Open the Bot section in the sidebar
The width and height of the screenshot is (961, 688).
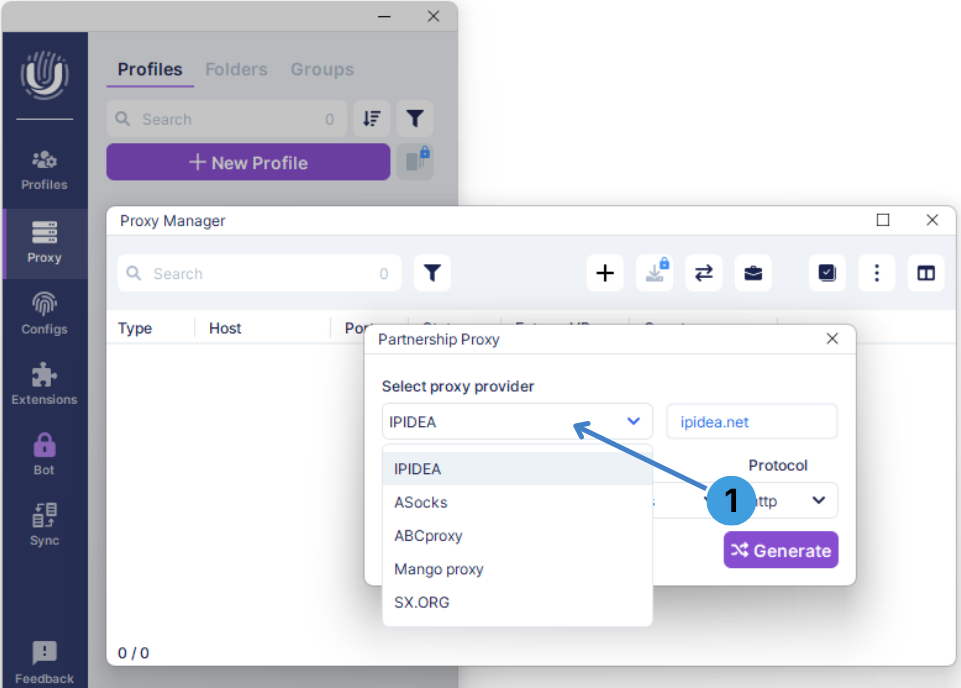(x=44, y=455)
